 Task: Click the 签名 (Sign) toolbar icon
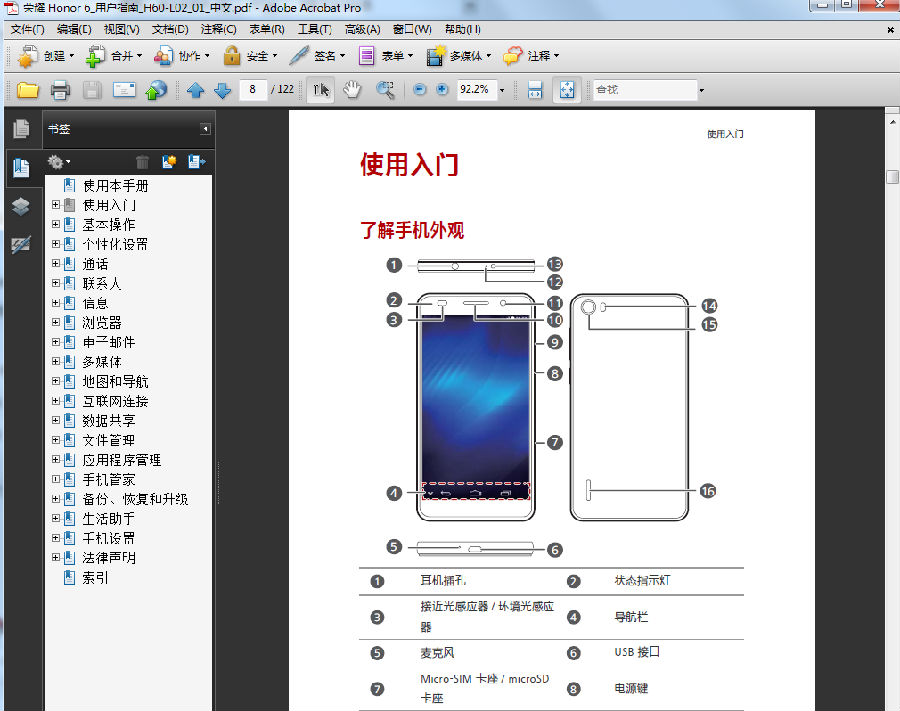(310, 55)
